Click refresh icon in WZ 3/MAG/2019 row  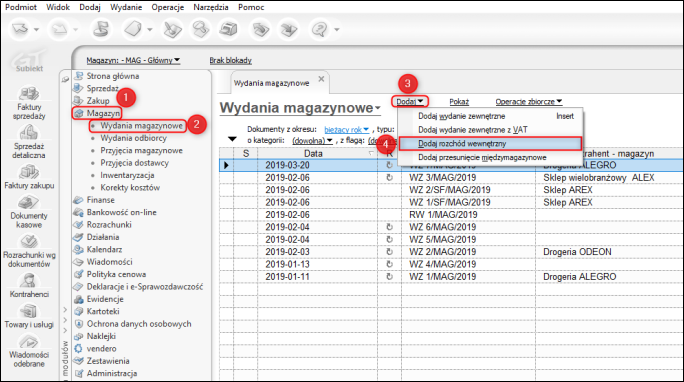(389, 177)
